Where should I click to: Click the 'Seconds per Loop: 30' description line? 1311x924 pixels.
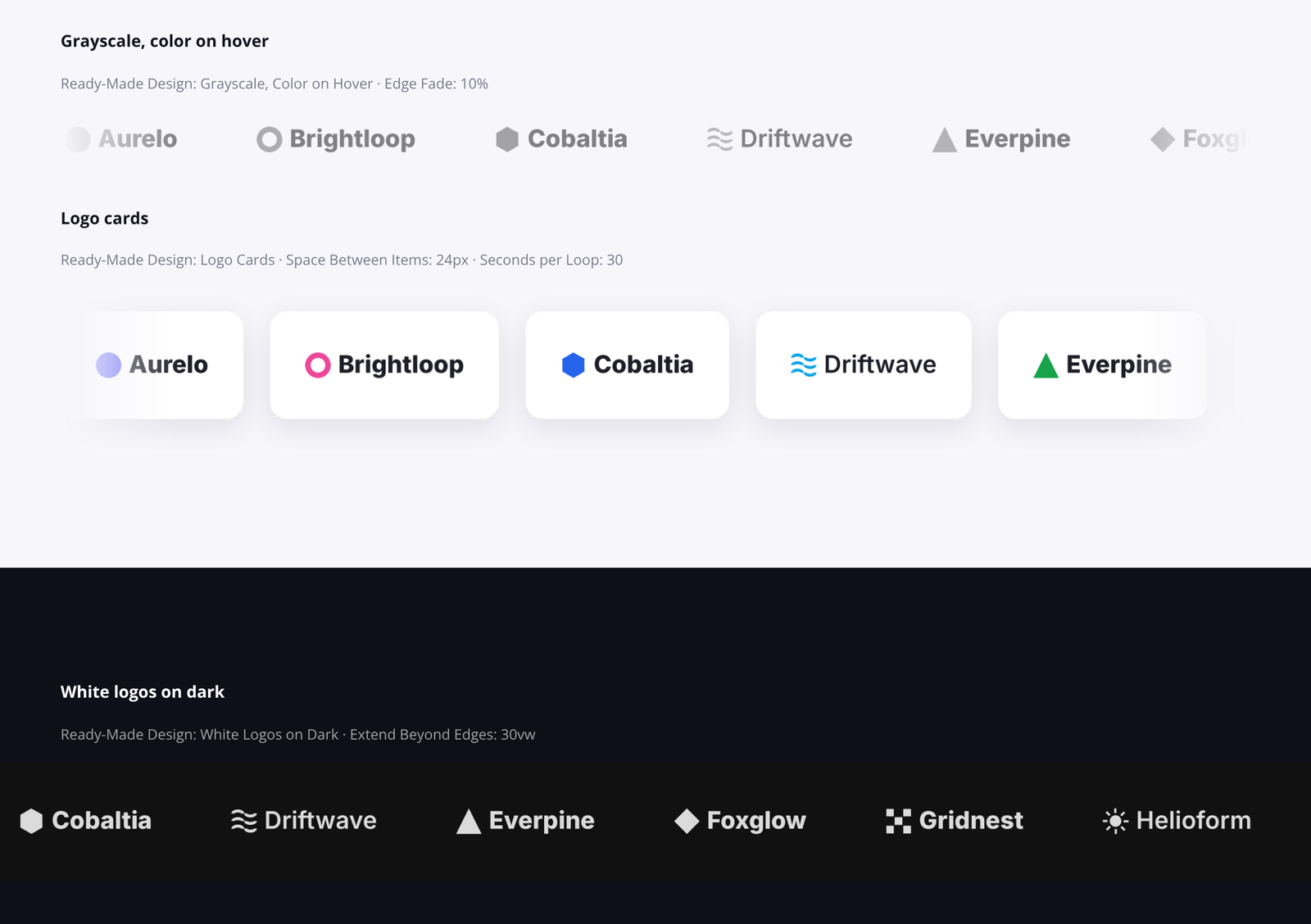pyautogui.click(x=342, y=260)
